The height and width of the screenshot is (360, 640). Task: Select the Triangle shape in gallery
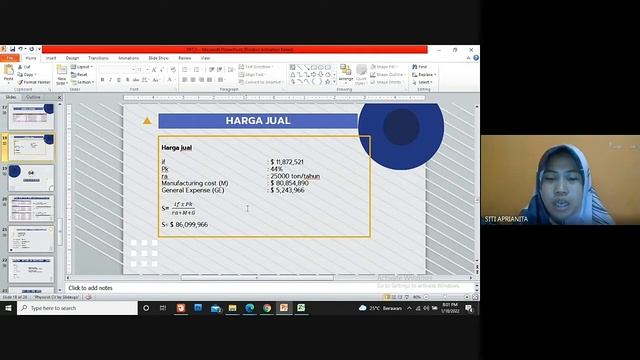coord(293,75)
